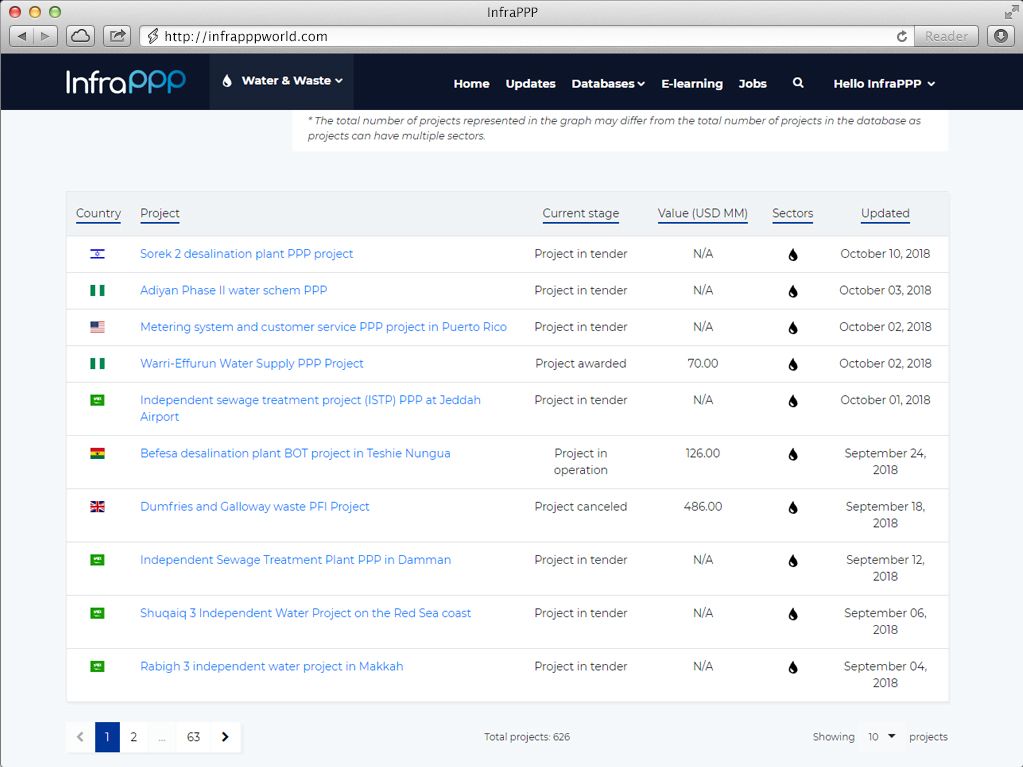Screen dimensions: 1023x767
Task: Reload the page with the refresh icon
Action: pos(902,36)
